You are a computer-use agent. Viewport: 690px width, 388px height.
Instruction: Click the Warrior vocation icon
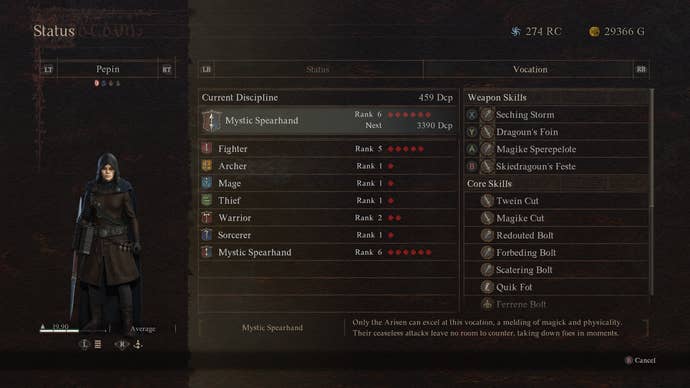tap(206, 217)
